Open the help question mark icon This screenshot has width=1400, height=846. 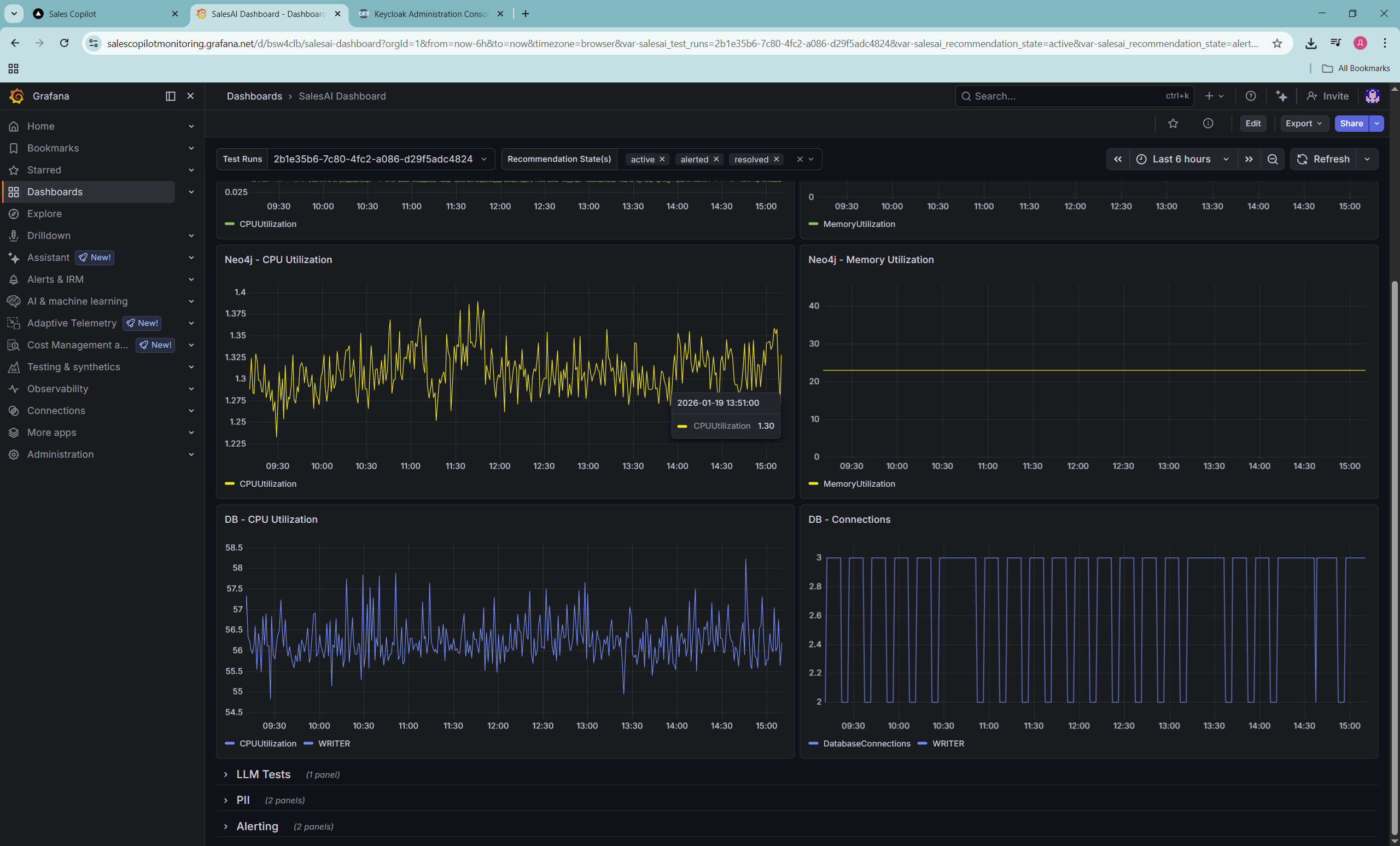1251,96
